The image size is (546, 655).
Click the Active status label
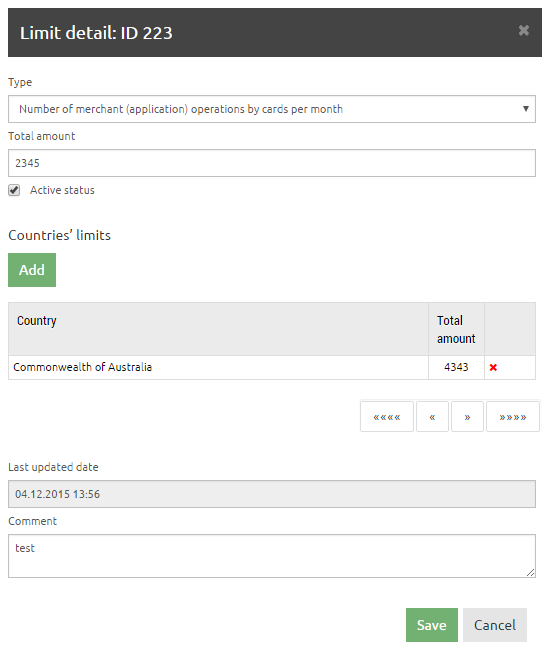pyautogui.click(x=62, y=190)
